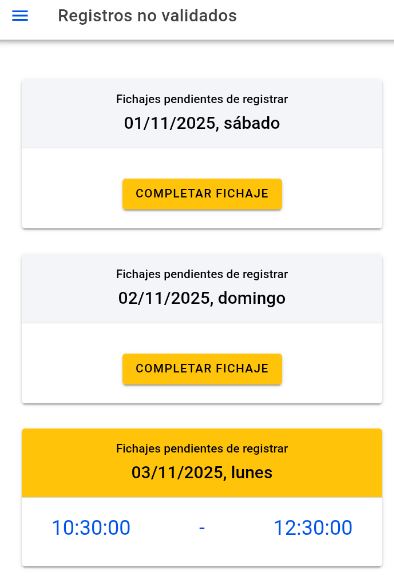Screen dimensions: 394x582
Task: Click the 12:30:00 end time
Action: 313,528
